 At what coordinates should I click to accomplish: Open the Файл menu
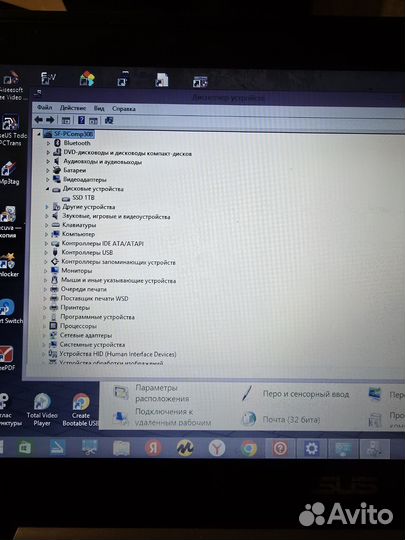point(44,107)
